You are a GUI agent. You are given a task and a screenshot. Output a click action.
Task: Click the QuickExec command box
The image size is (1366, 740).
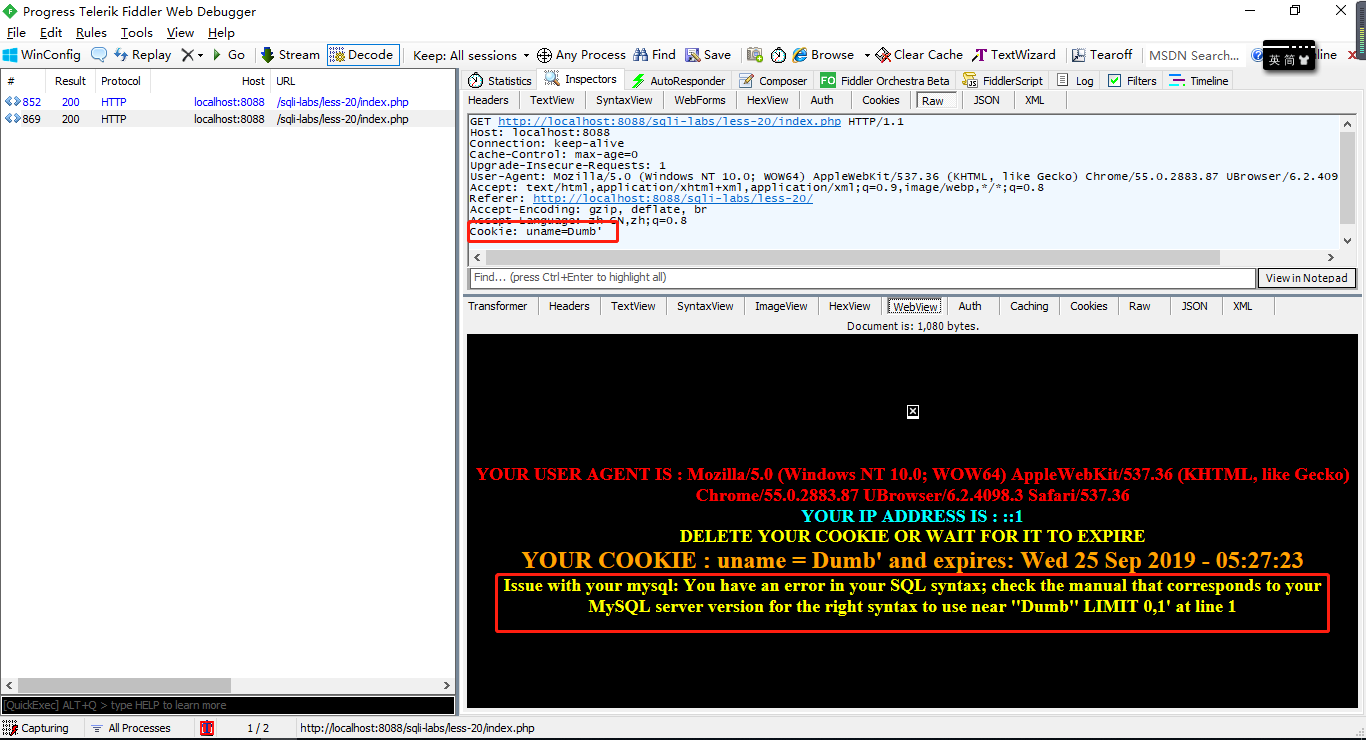pyautogui.click(x=228, y=705)
